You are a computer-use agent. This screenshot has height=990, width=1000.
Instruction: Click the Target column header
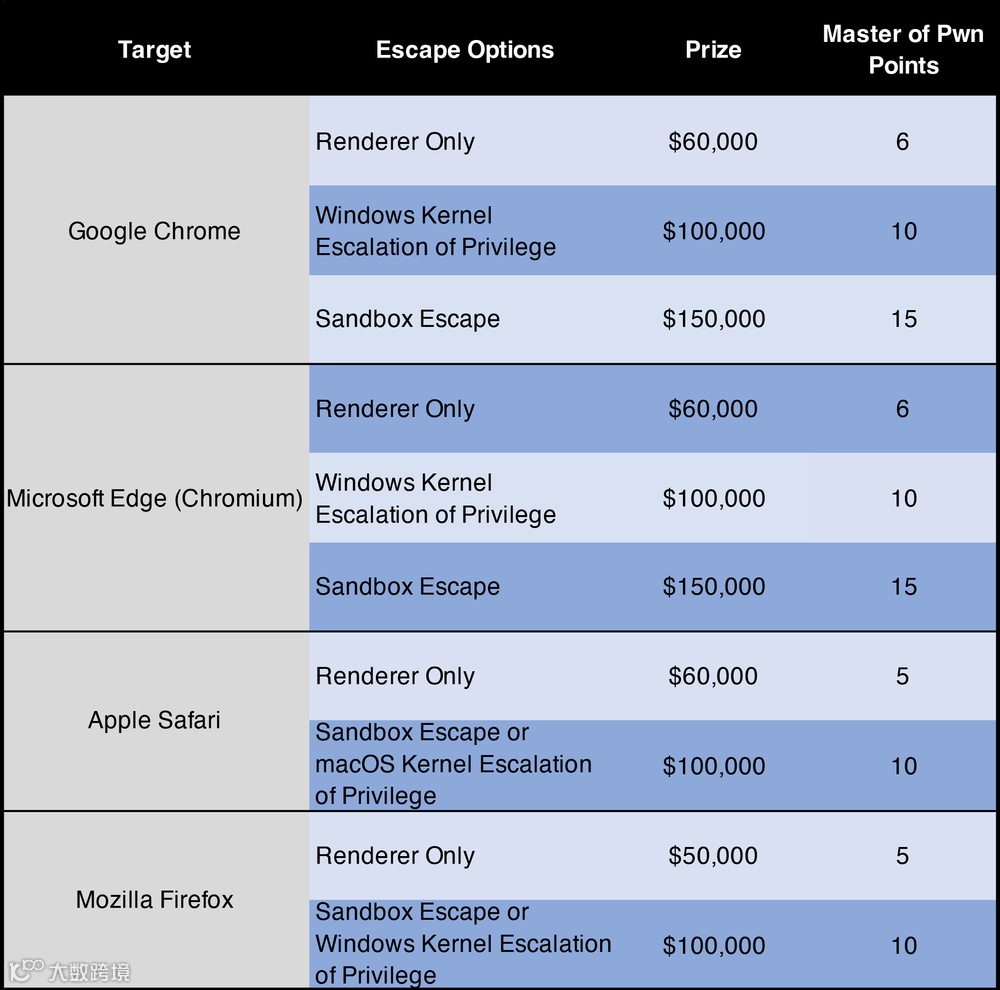pos(154,50)
